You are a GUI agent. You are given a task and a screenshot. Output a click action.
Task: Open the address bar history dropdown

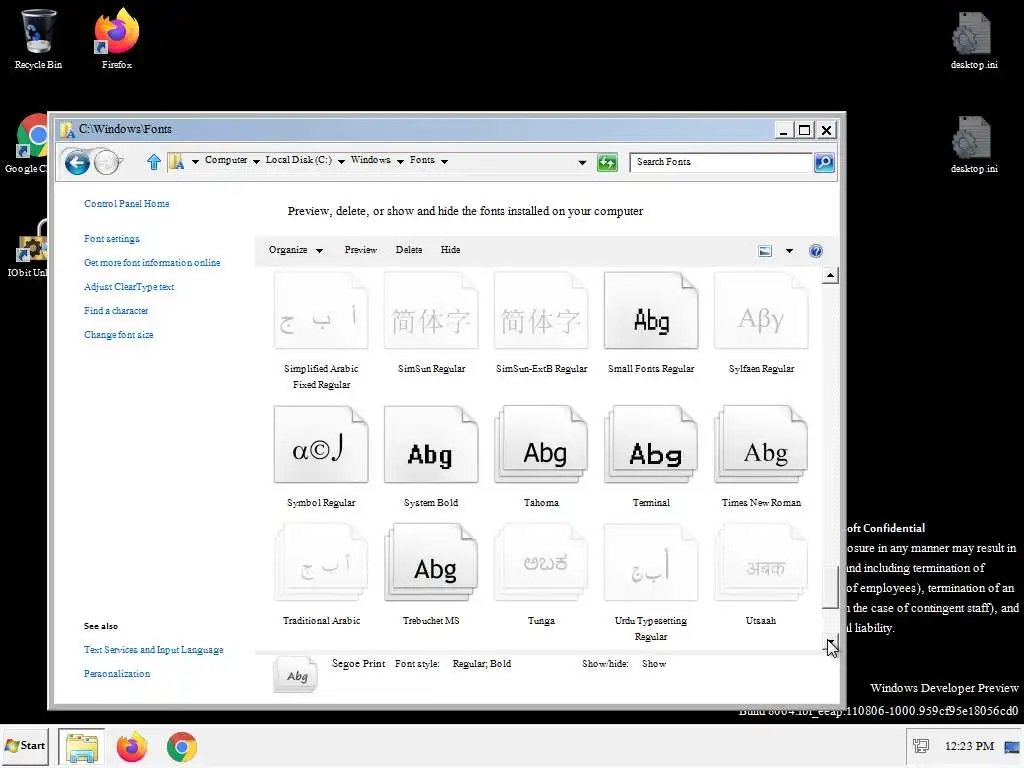[x=582, y=163]
